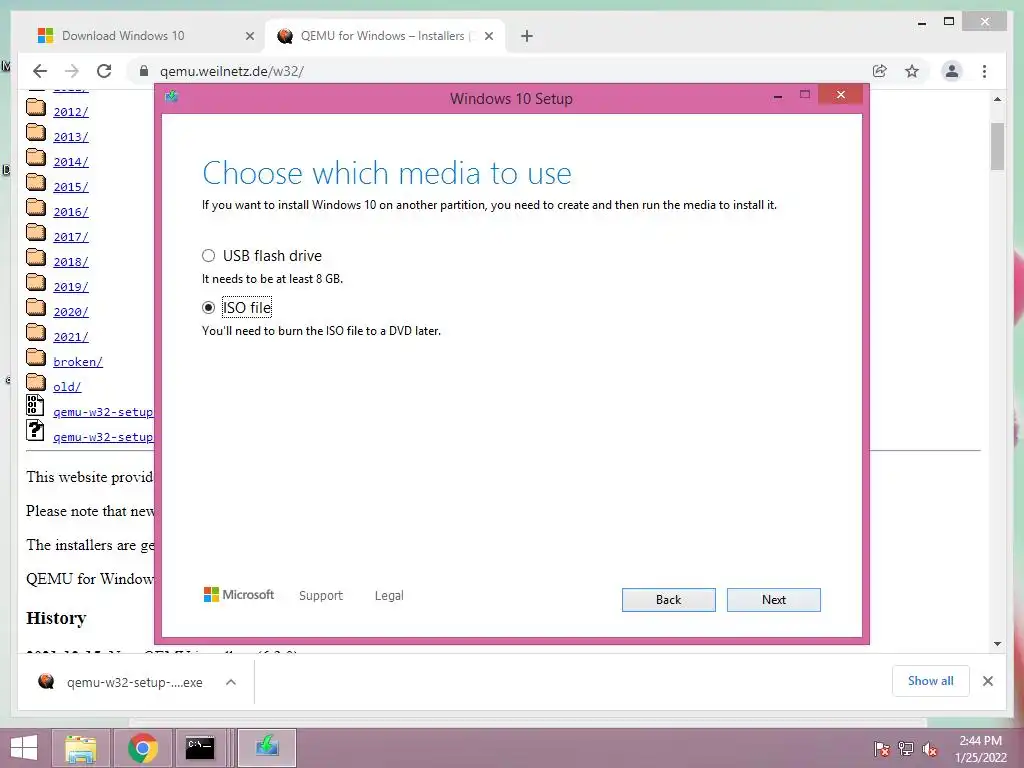The image size is (1024, 768).
Task: Open the 2015/ folder link
Action: [x=71, y=187]
